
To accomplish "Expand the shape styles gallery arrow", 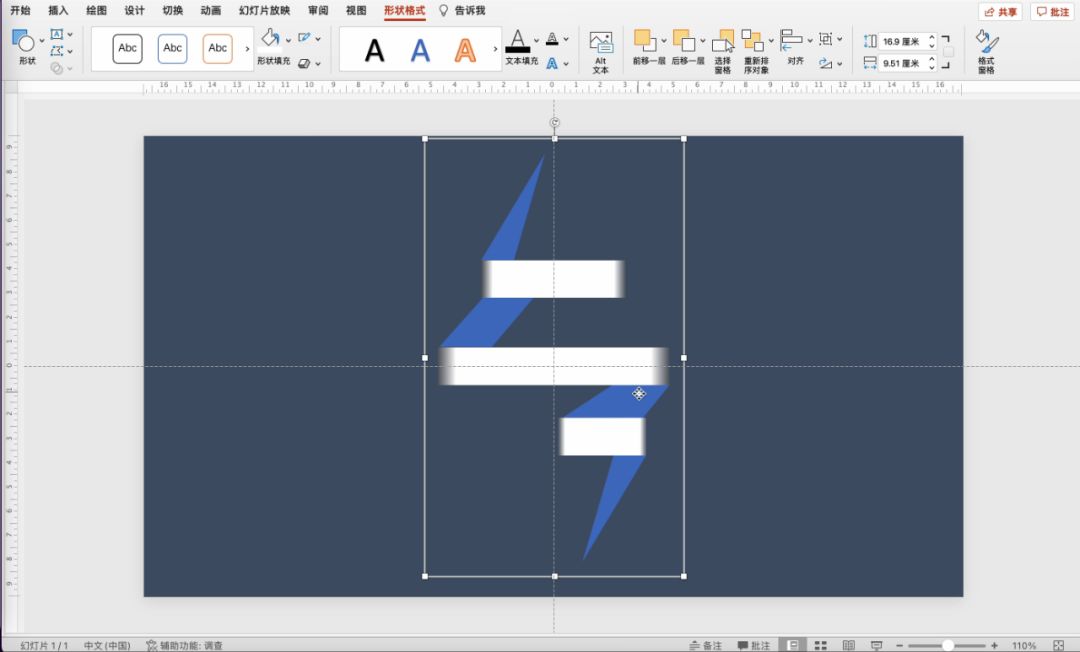I will tap(247, 49).
